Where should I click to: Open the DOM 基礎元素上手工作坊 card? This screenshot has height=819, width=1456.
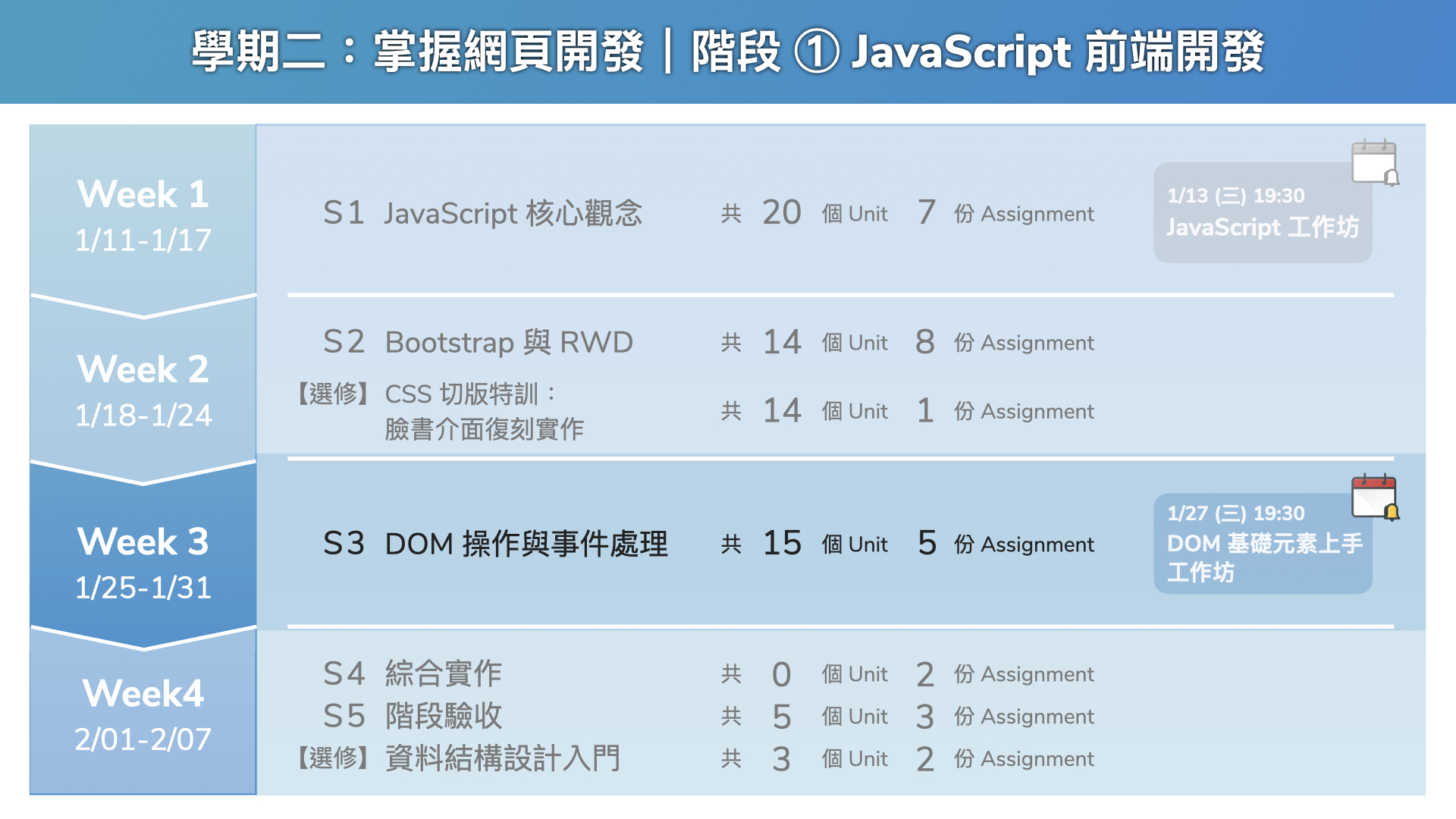click(x=1262, y=544)
